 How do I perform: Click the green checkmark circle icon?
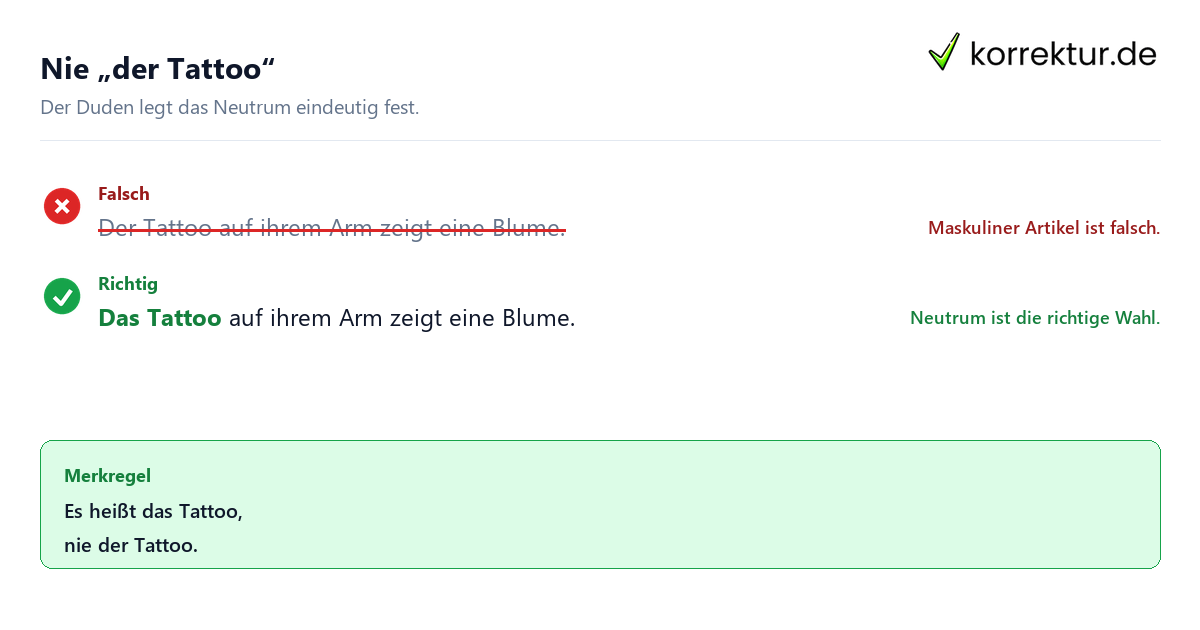pyautogui.click(x=62, y=296)
